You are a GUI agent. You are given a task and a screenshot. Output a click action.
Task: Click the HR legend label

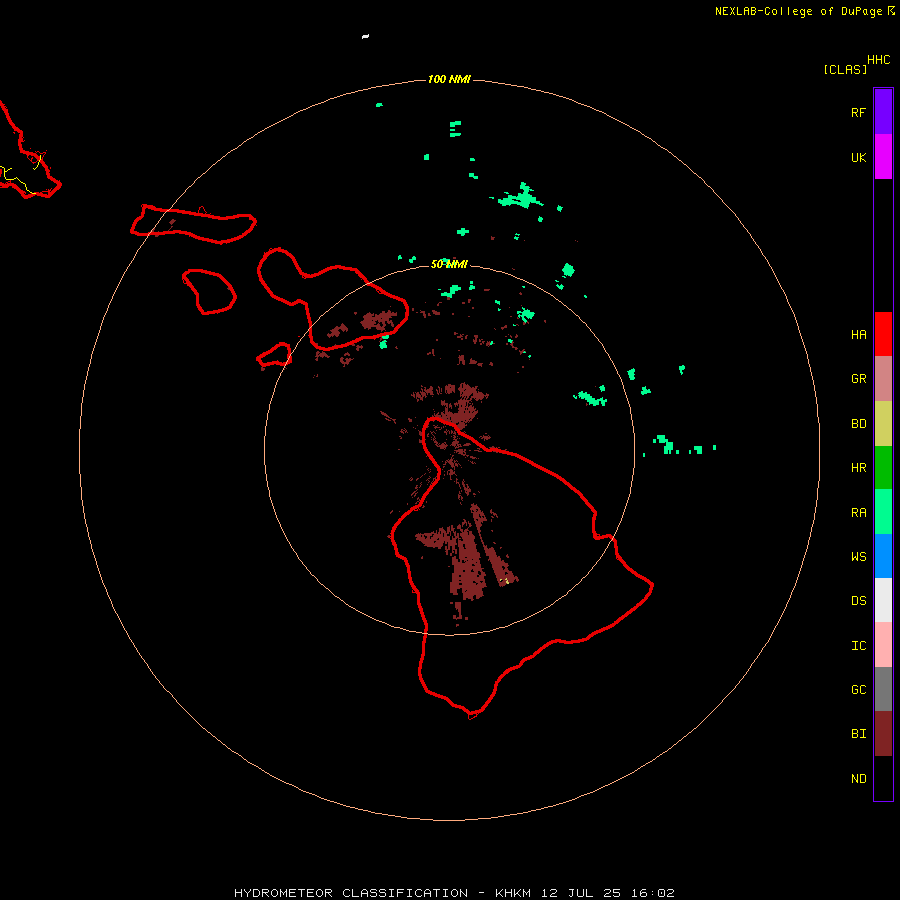click(858, 468)
